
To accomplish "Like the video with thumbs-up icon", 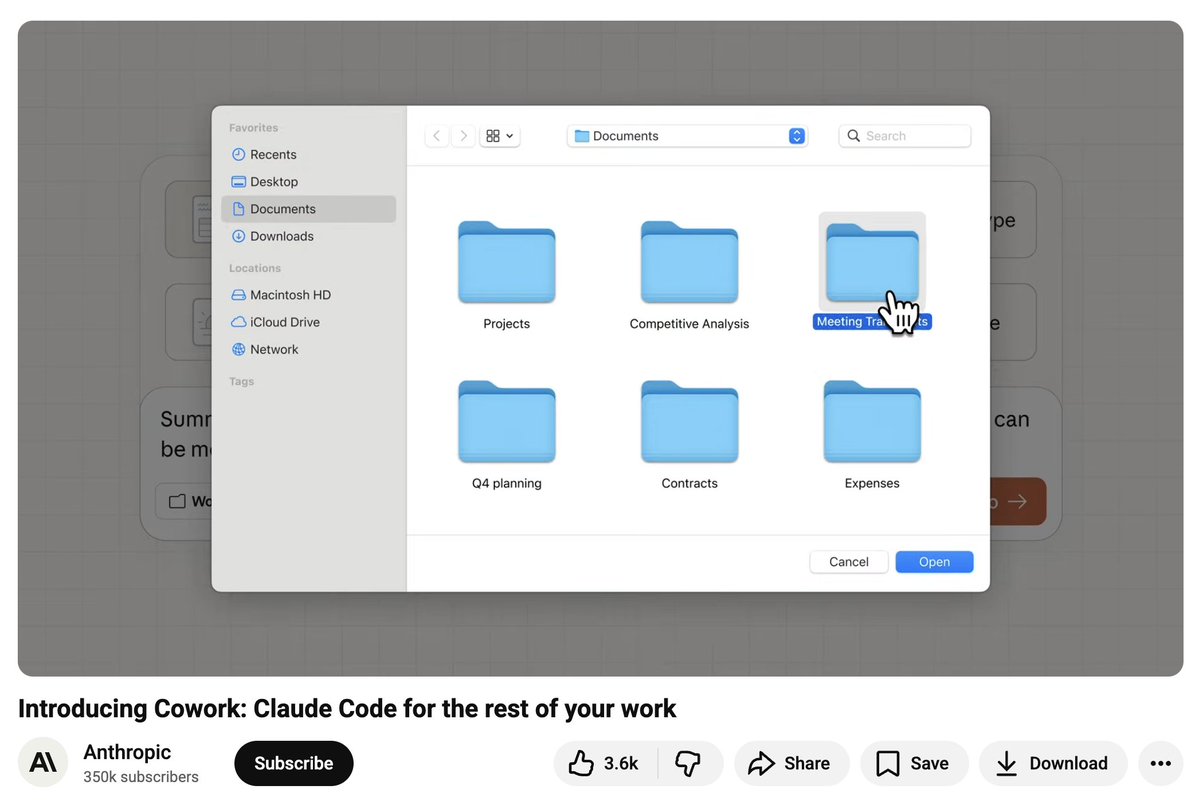I will [581, 763].
